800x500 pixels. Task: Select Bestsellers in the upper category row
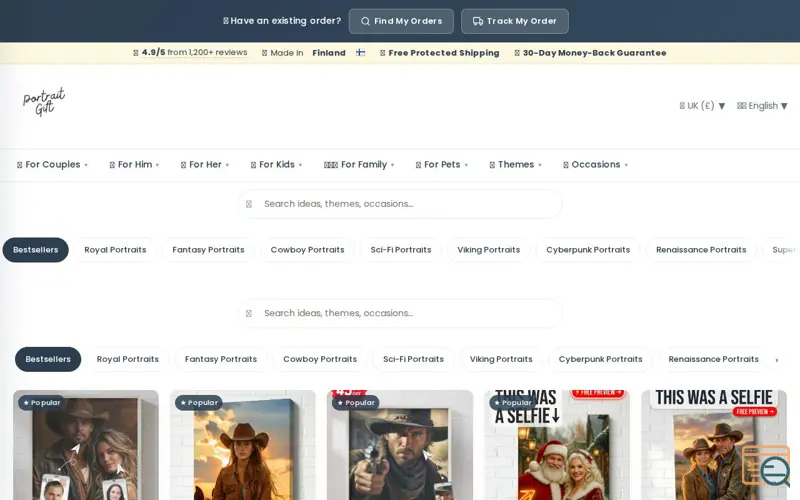pos(36,250)
